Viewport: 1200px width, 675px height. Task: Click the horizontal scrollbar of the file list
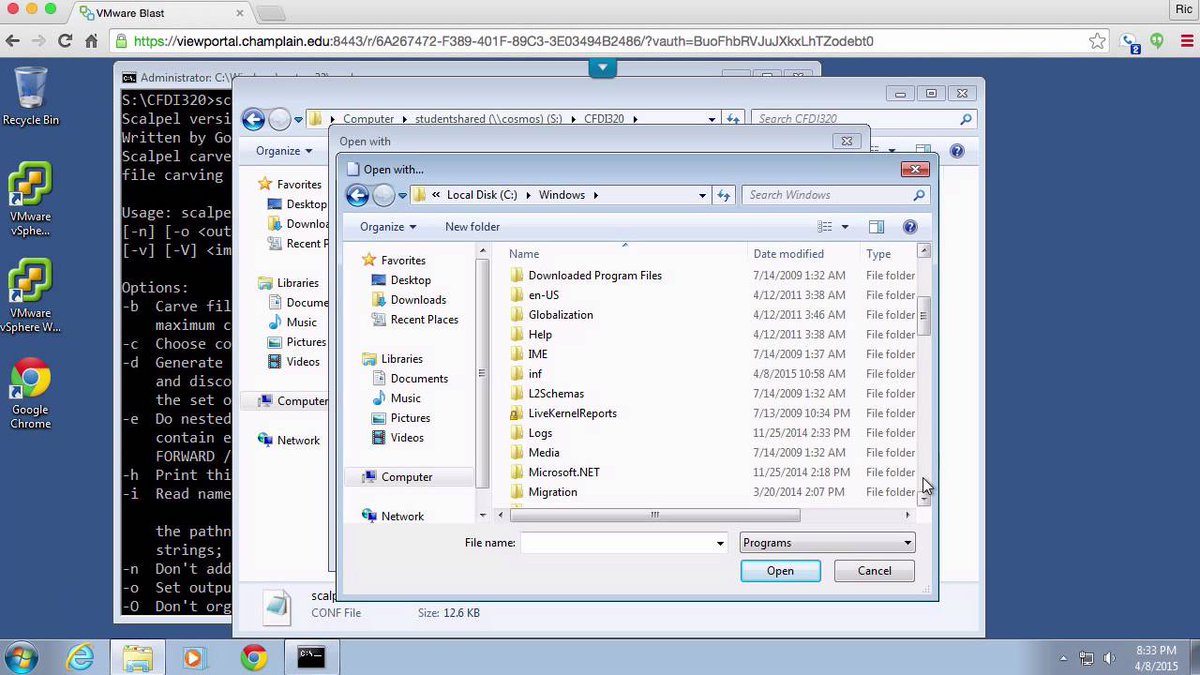655,515
